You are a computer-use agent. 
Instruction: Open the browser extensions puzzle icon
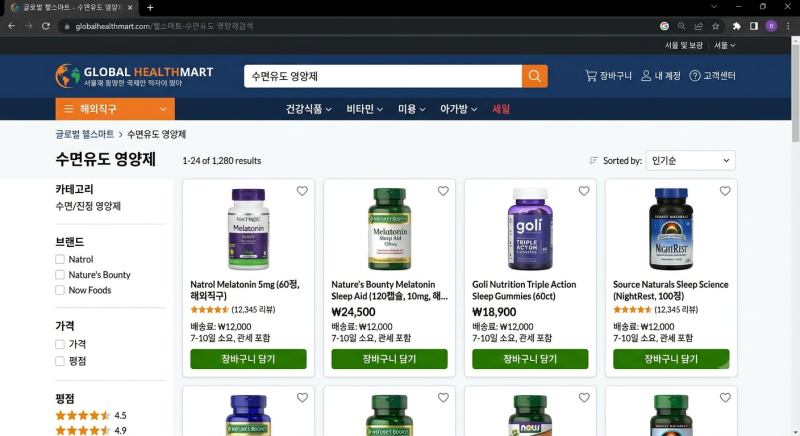pyautogui.click(x=736, y=26)
